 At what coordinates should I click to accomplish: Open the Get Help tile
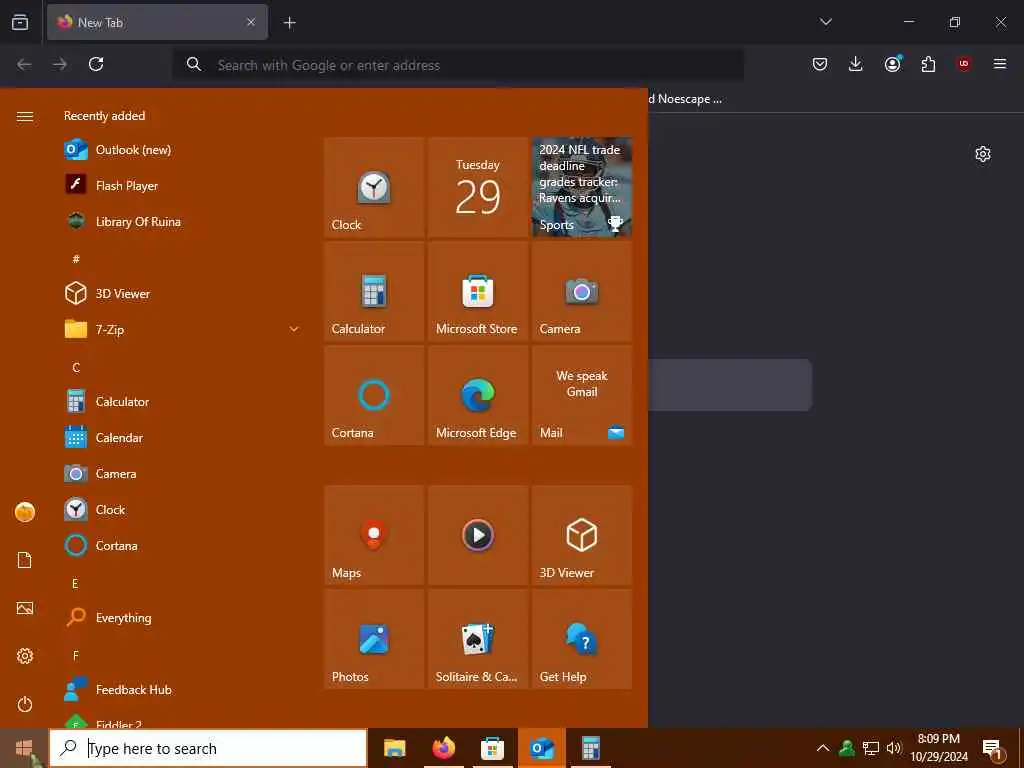point(582,639)
